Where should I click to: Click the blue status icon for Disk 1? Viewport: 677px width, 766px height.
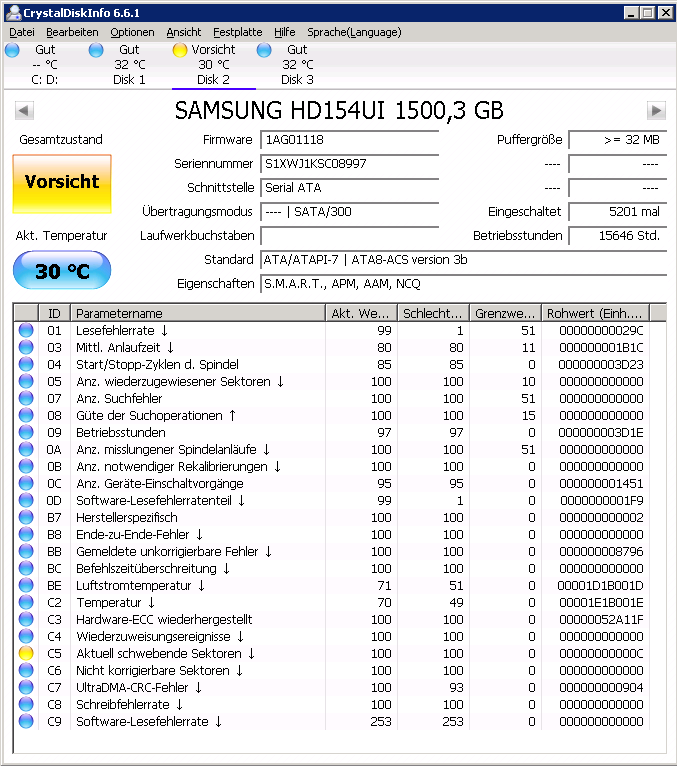tap(96, 50)
